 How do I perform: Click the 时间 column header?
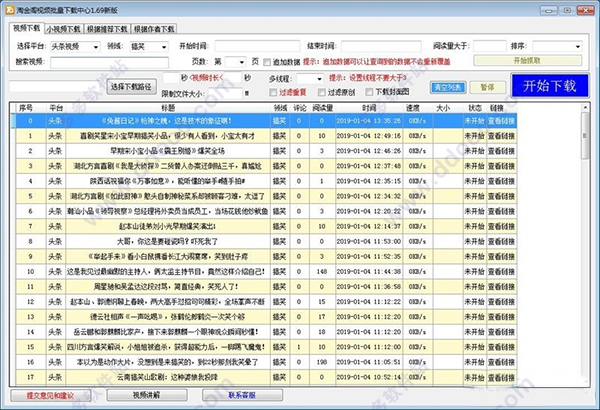pos(369,108)
